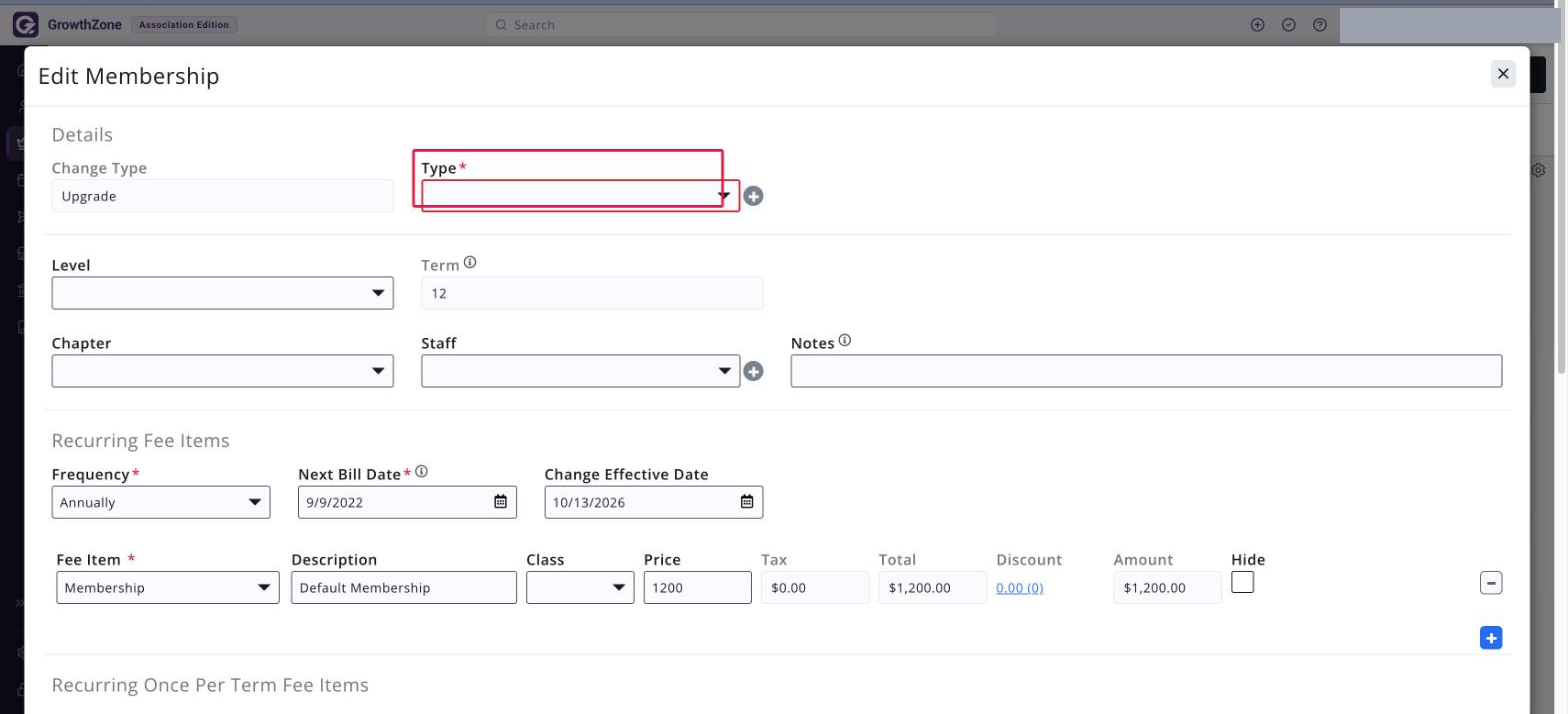Open the Class dropdown

click(x=580, y=588)
